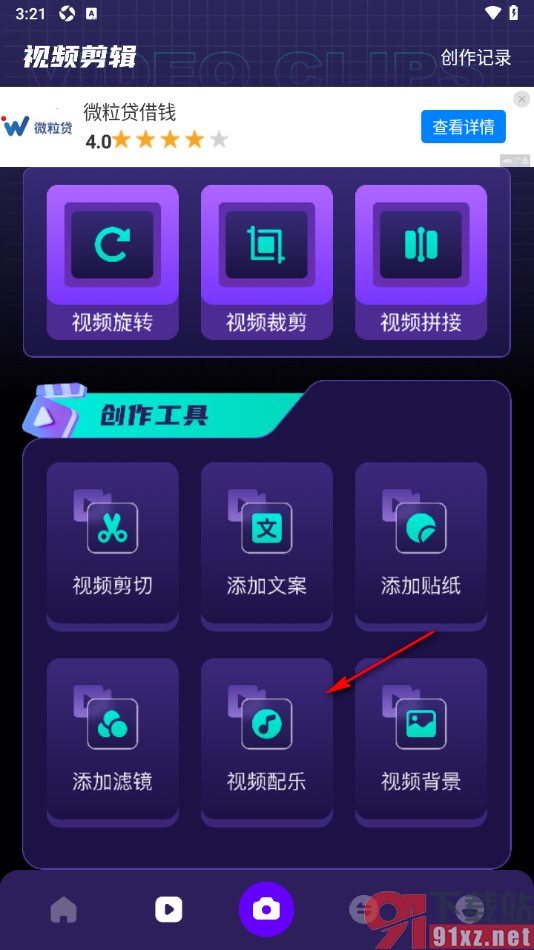Switch to the home tab
Image resolution: width=534 pixels, height=950 pixels.
click(x=64, y=909)
